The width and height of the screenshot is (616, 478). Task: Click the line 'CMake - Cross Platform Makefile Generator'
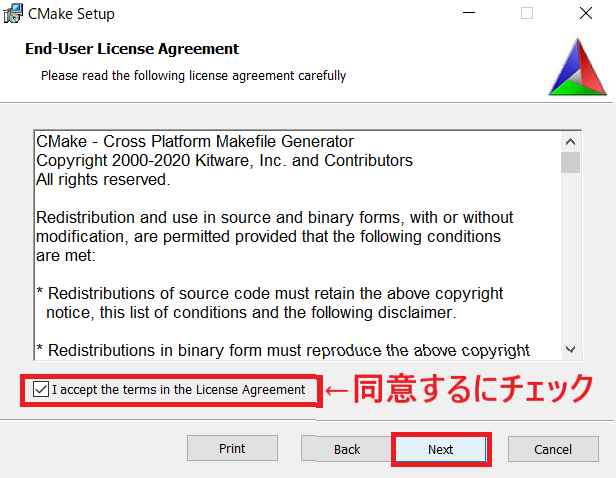tap(195, 141)
